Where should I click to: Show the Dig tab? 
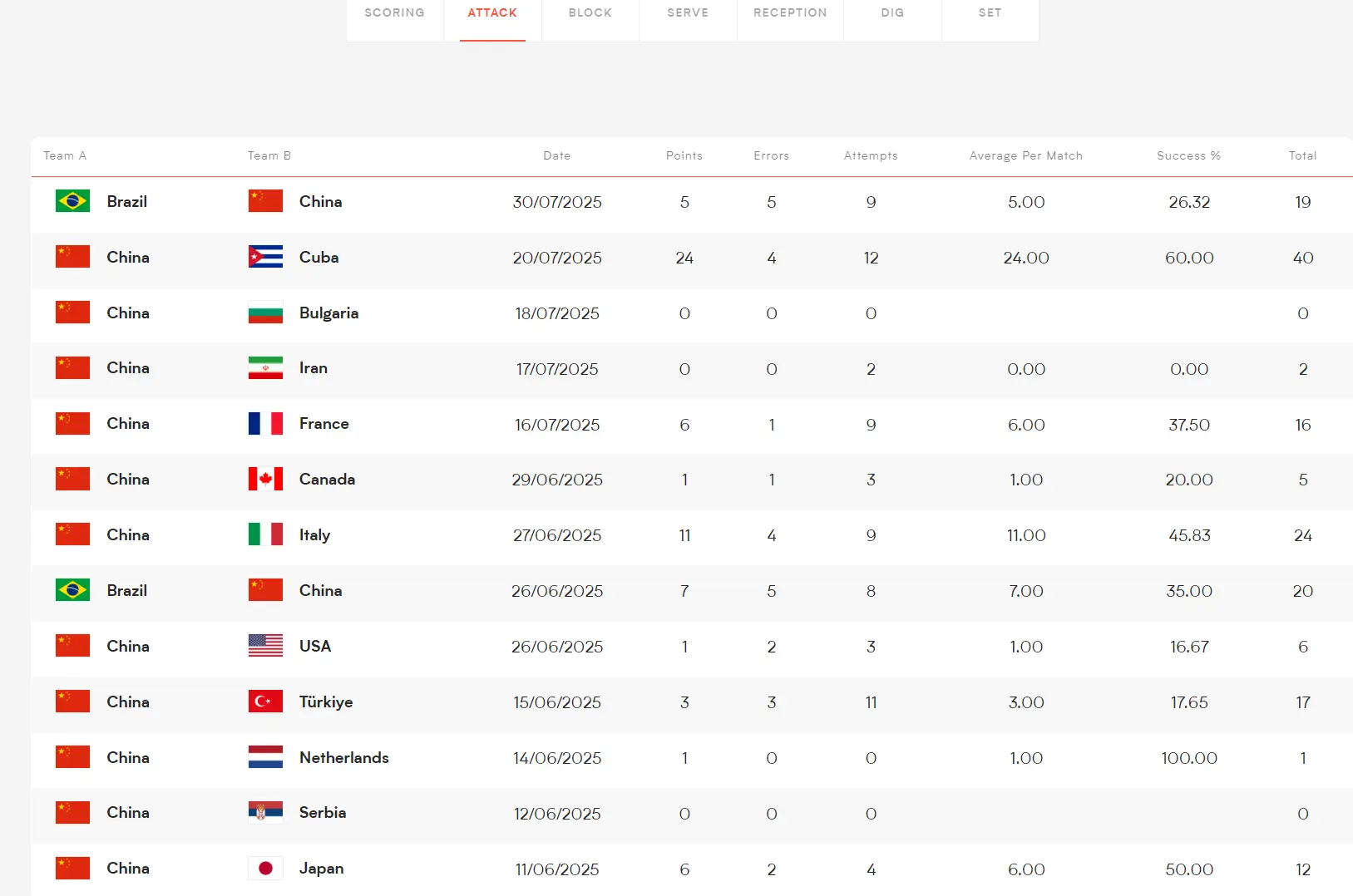pos(892,13)
